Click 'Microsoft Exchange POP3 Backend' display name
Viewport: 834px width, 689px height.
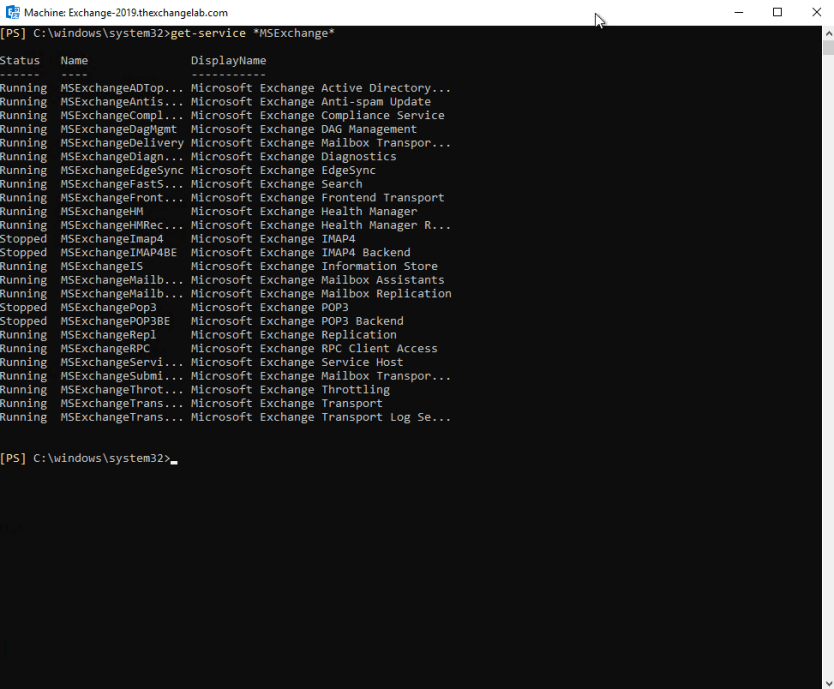tap(297, 321)
